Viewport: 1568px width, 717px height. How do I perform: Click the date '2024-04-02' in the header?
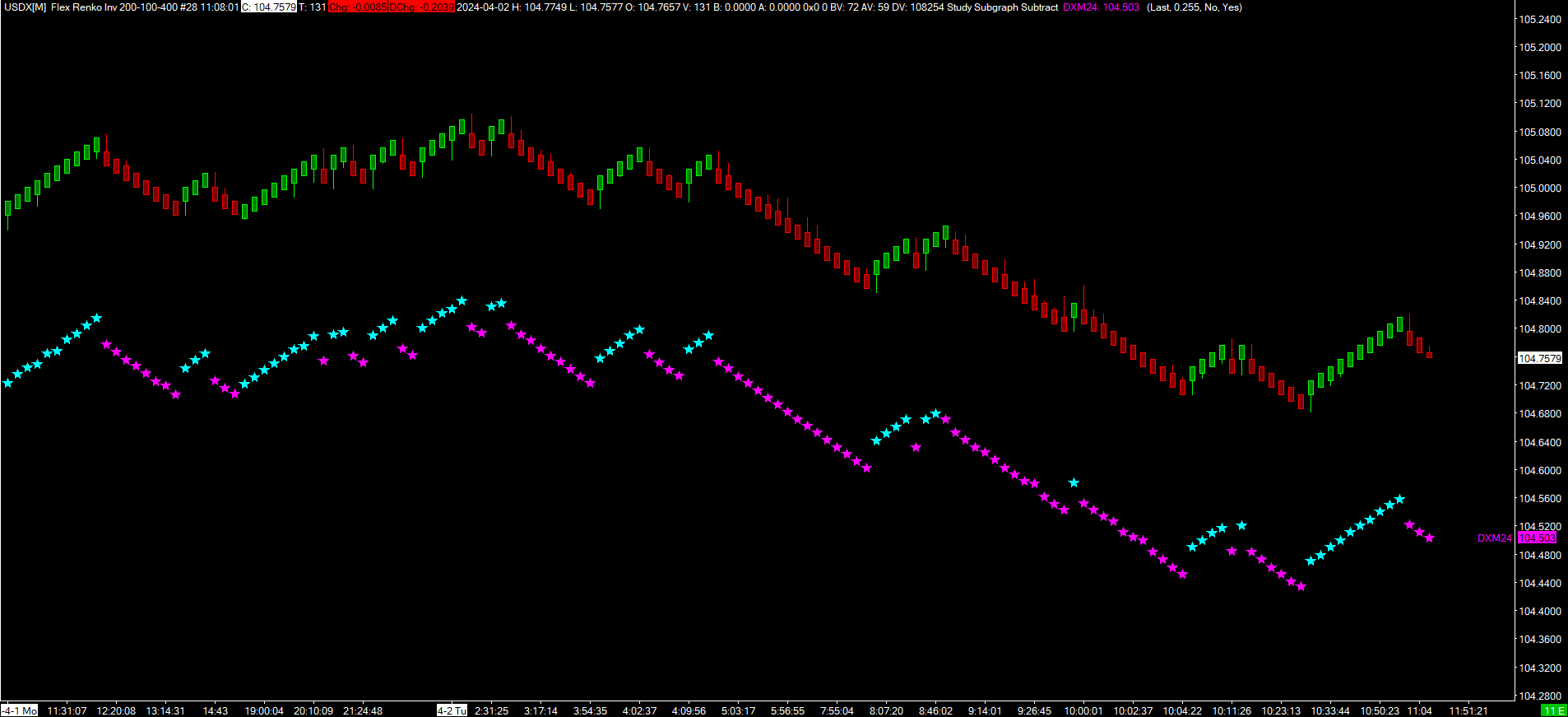point(482,7)
